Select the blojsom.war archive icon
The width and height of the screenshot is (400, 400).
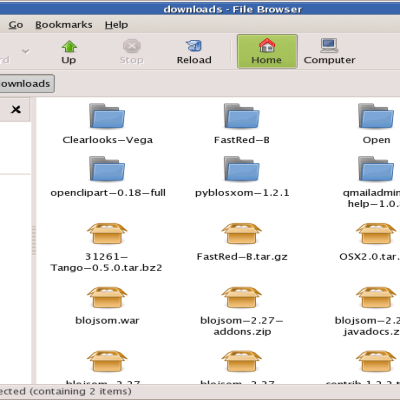[107, 297]
